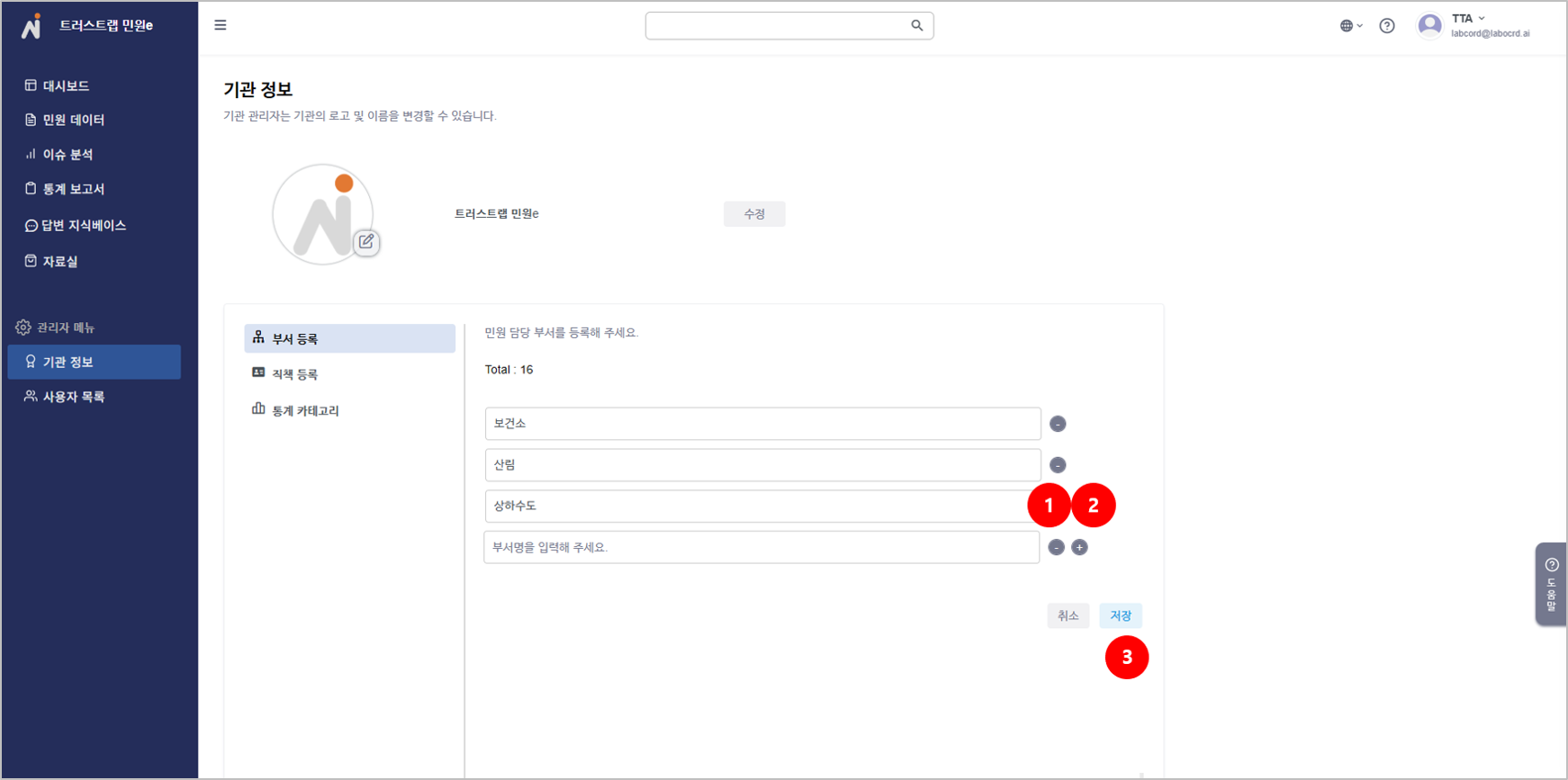The width and height of the screenshot is (1568, 780).
Task: Add a new department row with plus
Action: 1079,547
